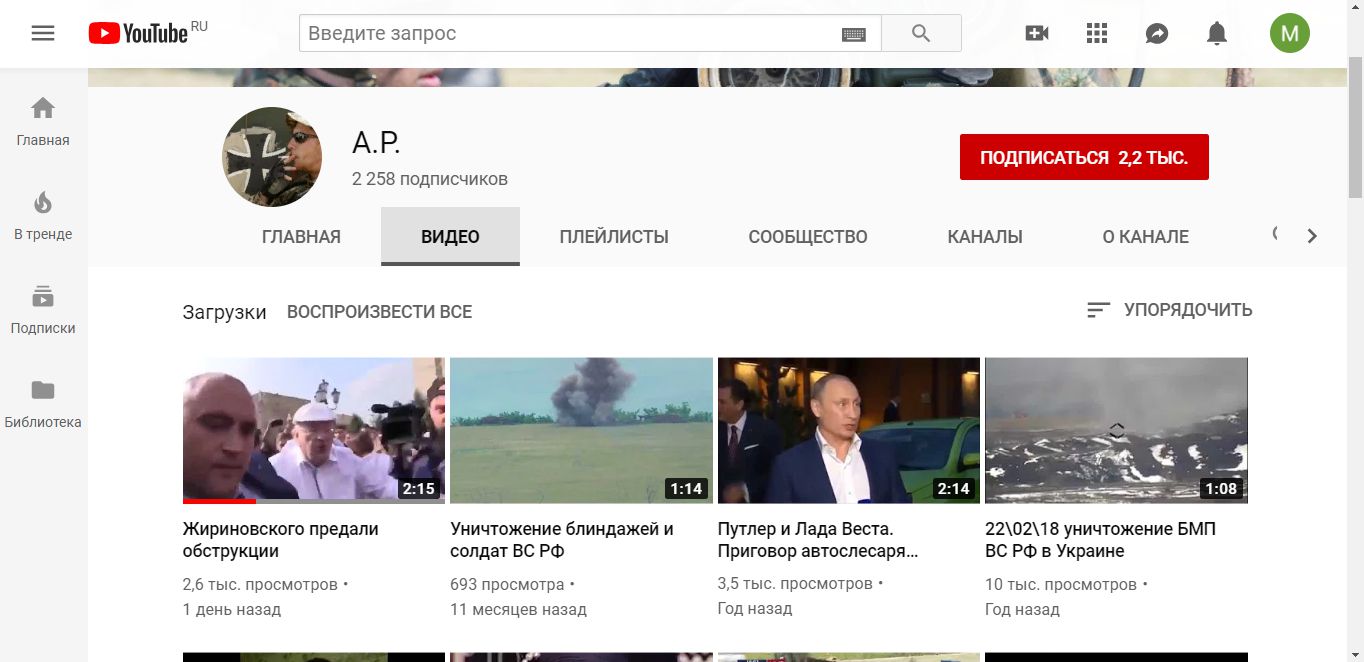This screenshot has height=662, width=1364.
Task: Open the О КАНАЛЕ tab
Action: click(1146, 237)
